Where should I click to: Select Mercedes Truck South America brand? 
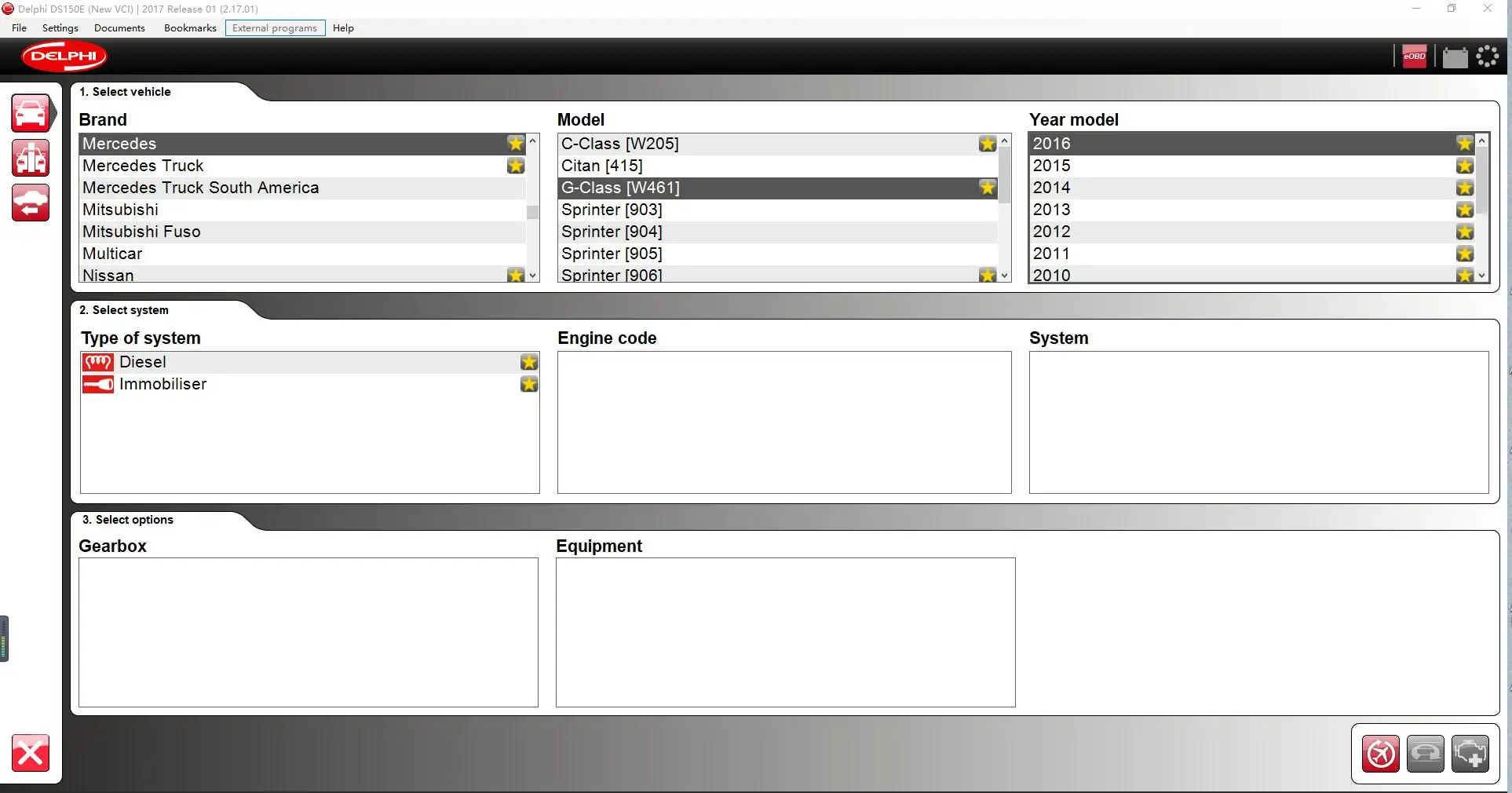tap(303, 188)
